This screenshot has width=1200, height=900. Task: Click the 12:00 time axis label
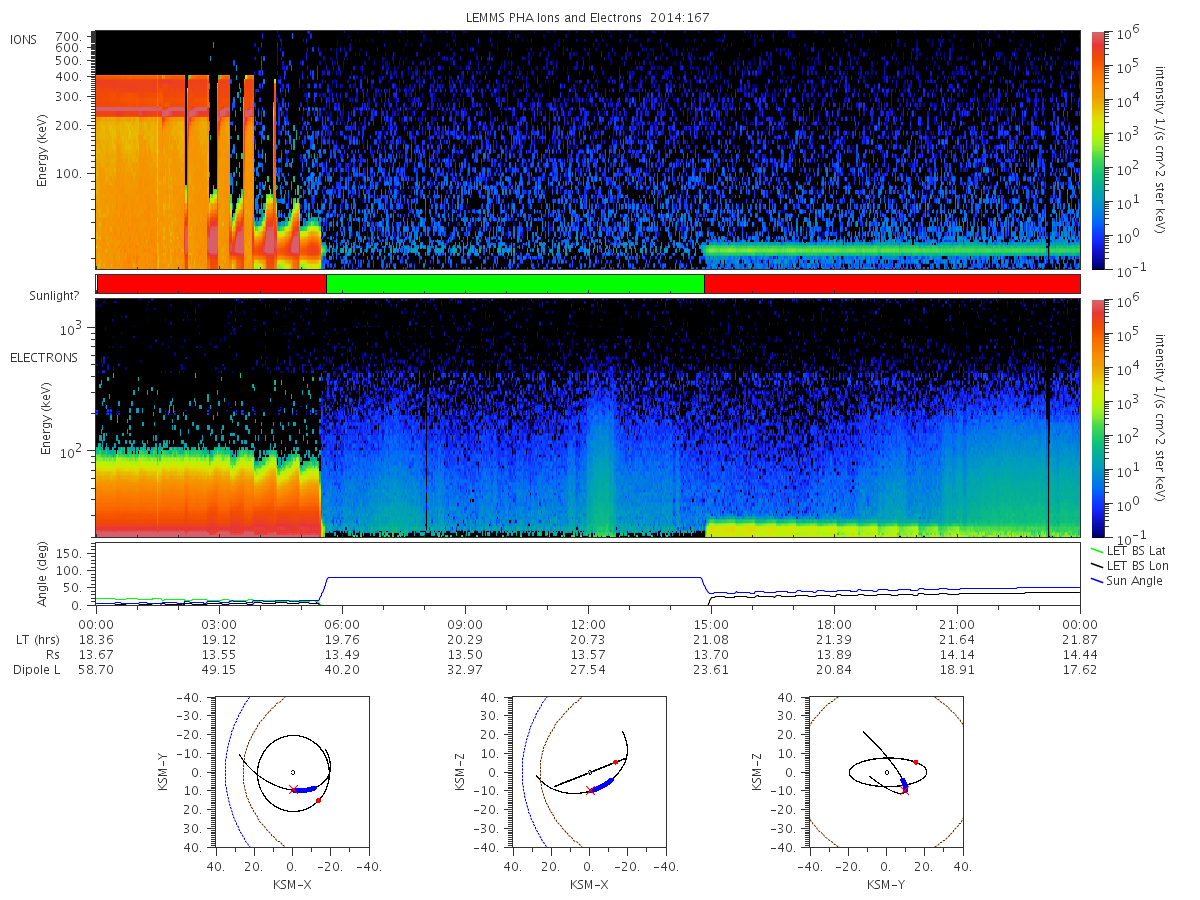pos(588,624)
